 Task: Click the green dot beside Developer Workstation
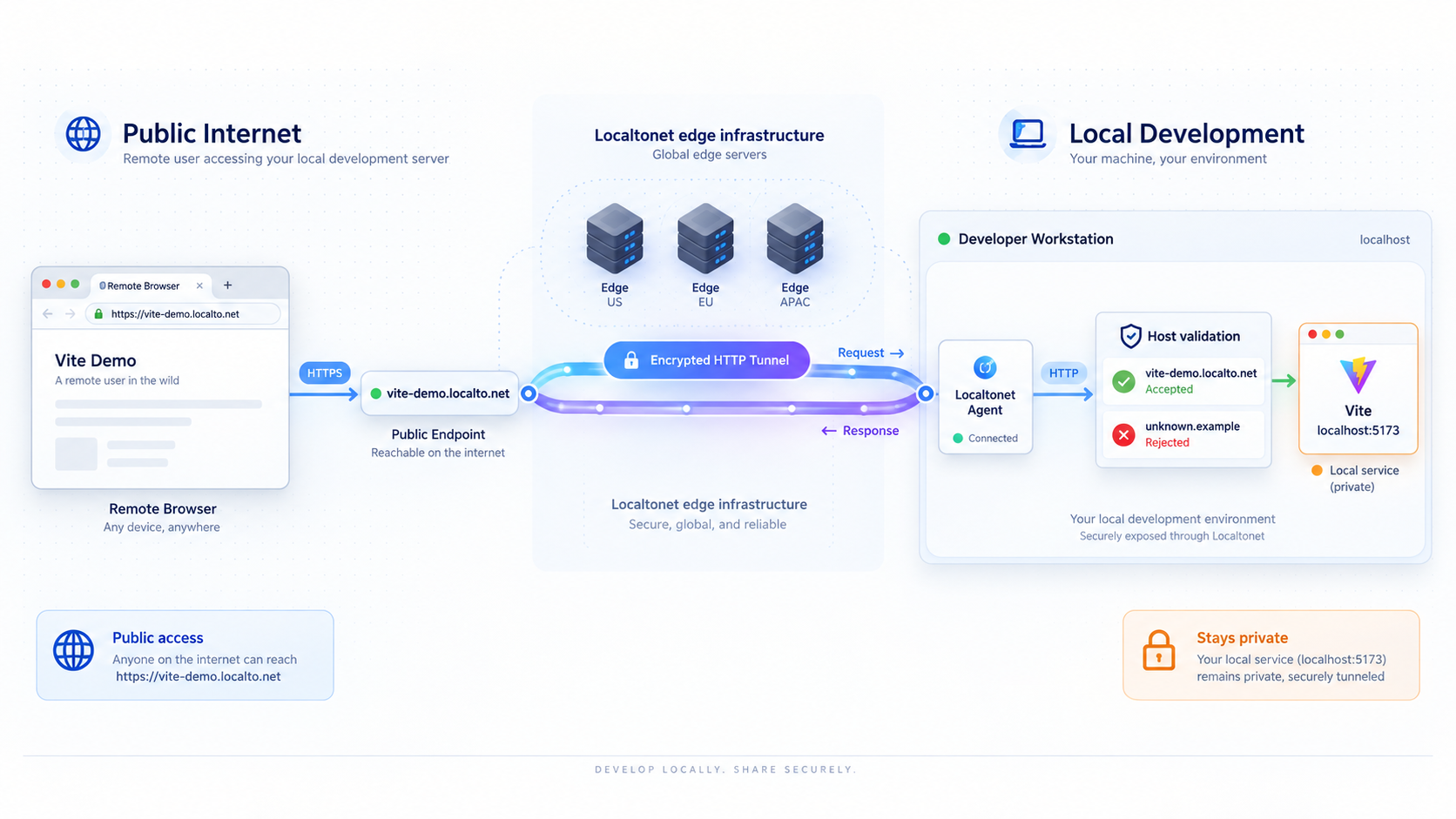[944, 238]
